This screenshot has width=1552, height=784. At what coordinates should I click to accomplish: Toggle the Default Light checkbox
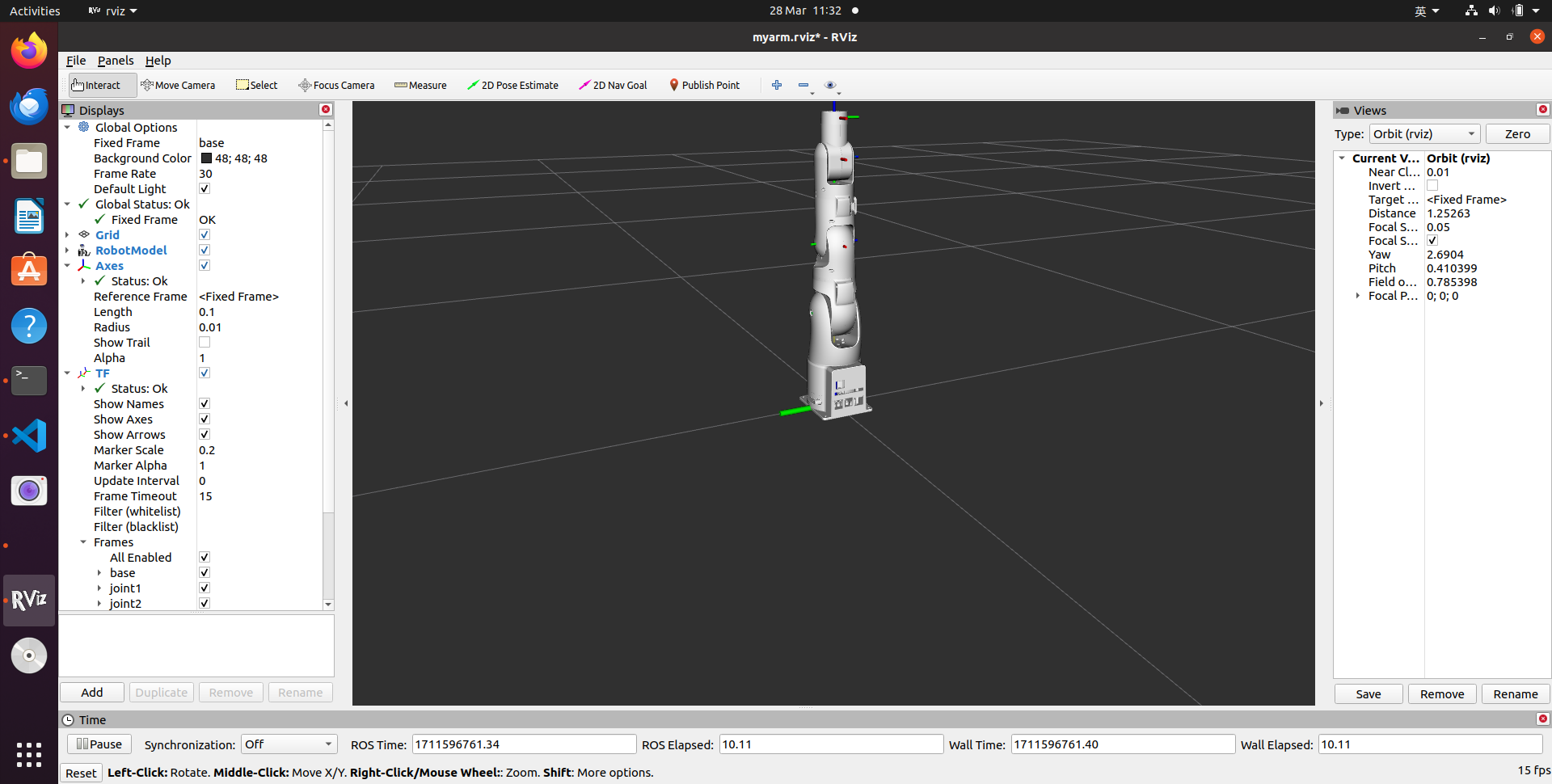pyautogui.click(x=205, y=188)
